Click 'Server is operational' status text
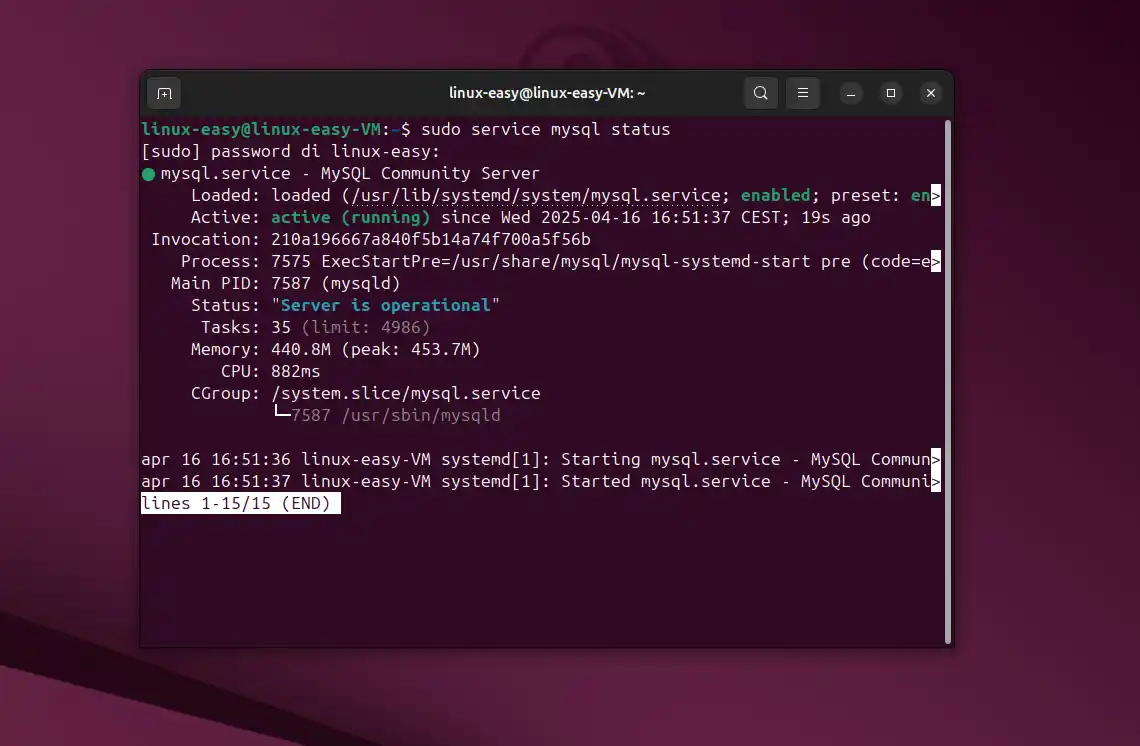This screenshot has height=746, width=1140. [x=385, y=305]
